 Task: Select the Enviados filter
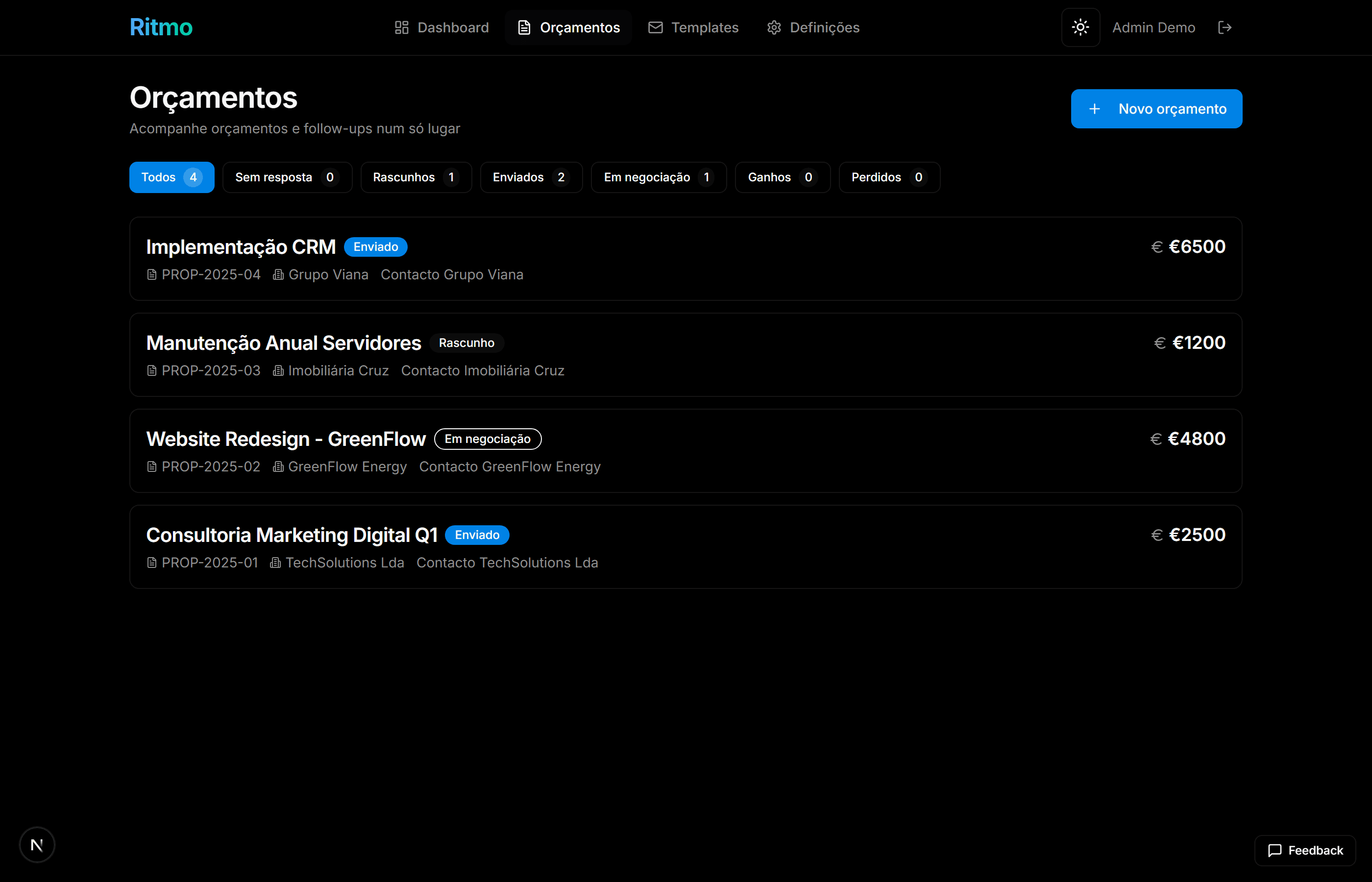click(531, 177)
